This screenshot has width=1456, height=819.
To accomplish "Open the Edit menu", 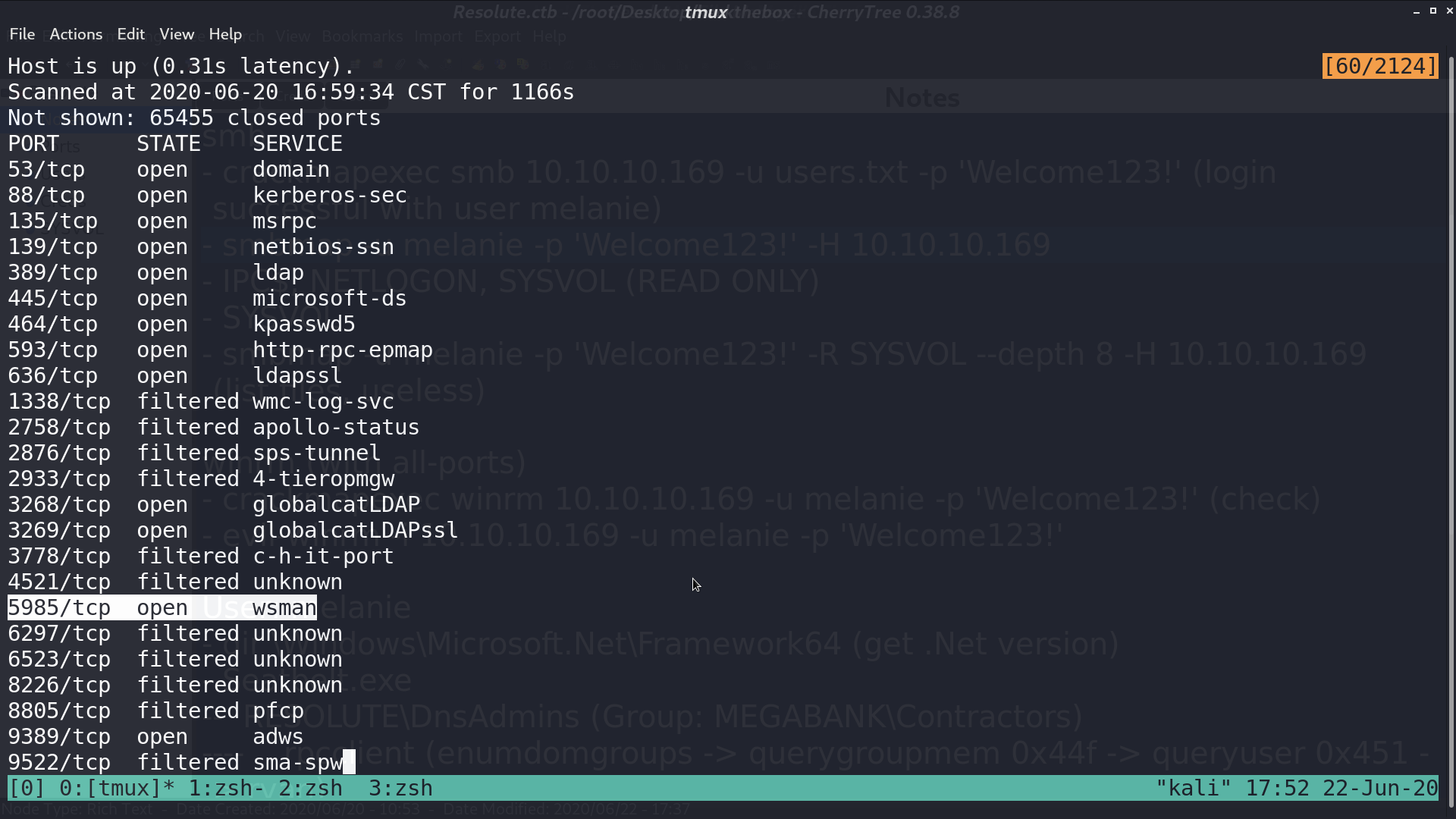I will click(x=130, y=34).
